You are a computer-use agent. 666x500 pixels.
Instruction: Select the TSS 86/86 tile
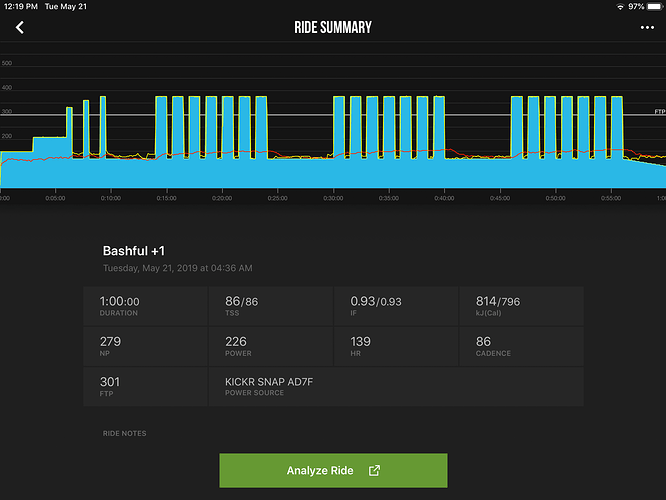[271, 306]
